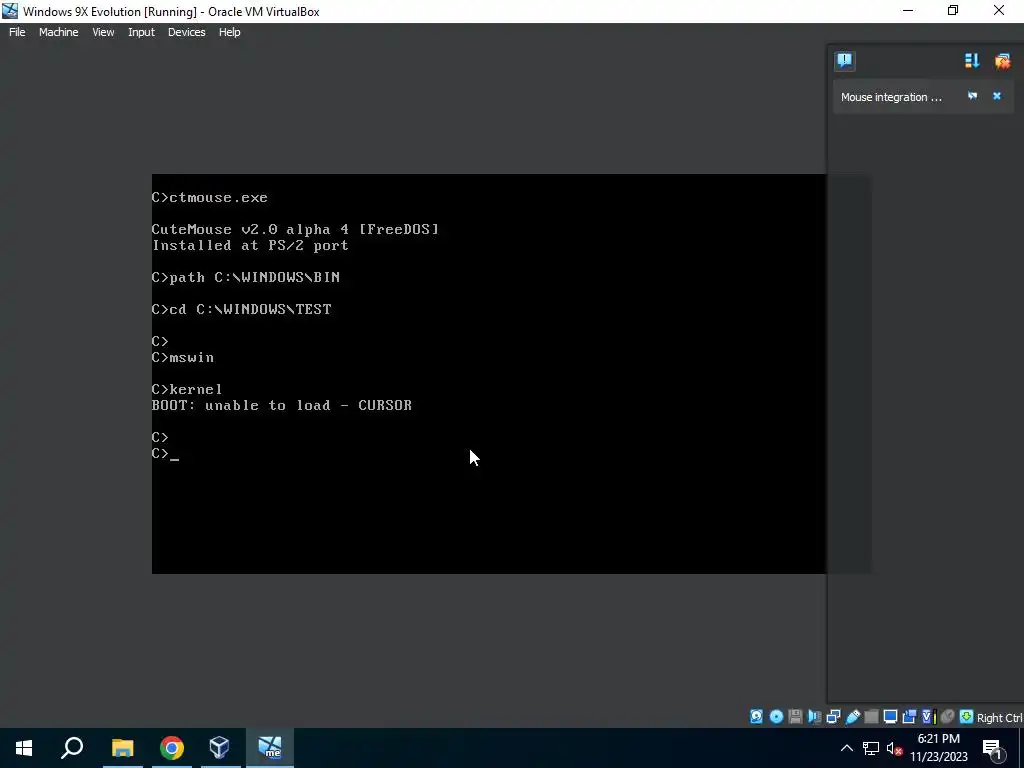Click the audio indicator icon in status bar
Viewport: 1024px width, 768px height.
tap(814, 716)
